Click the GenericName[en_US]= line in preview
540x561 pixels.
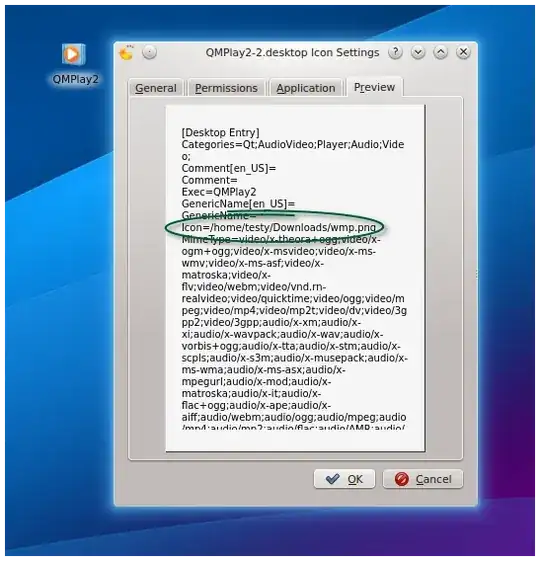coord(238,204)
